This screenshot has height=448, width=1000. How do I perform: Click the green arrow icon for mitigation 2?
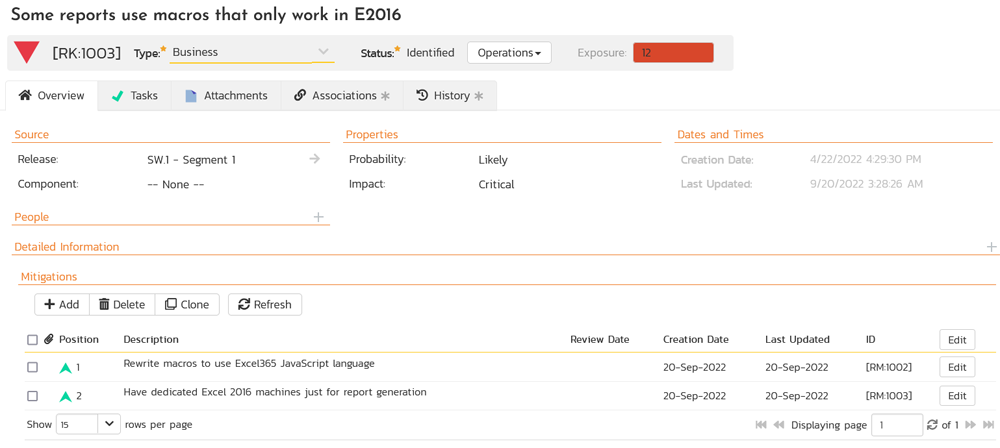point(65,396)
